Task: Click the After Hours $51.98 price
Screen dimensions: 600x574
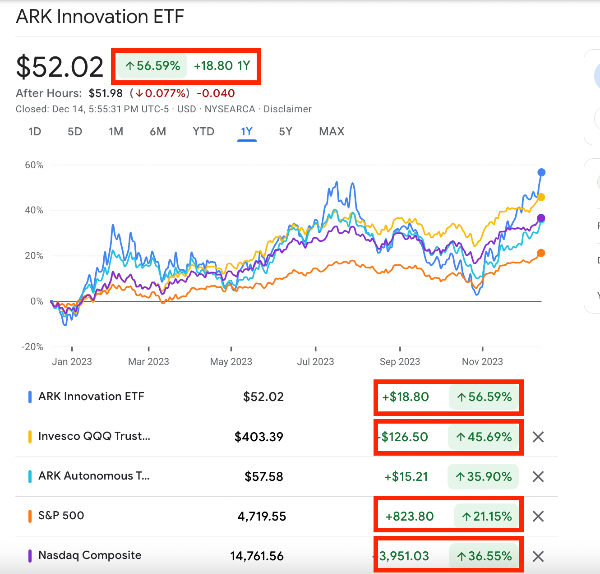Action: point(105,93)
